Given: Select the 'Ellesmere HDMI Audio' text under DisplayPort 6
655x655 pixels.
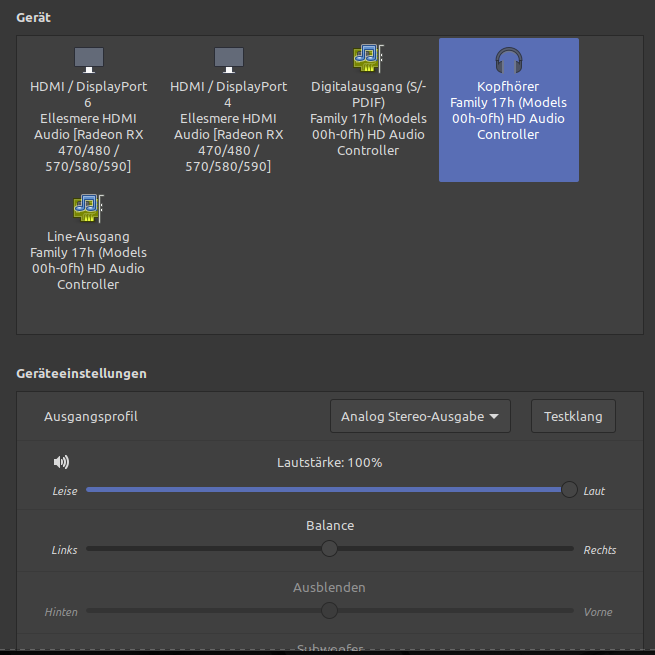Looking at the screenshot, I should (x=88, y=126).
